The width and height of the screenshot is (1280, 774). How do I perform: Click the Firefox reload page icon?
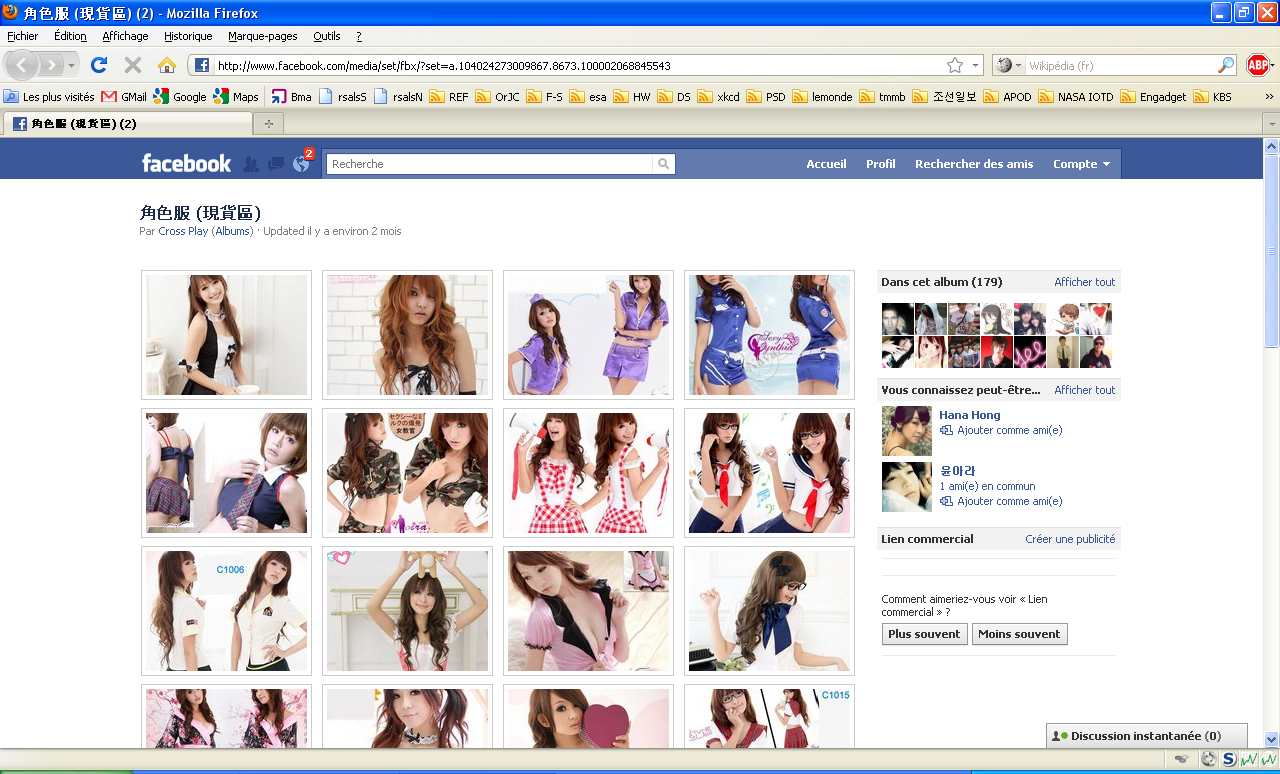coord(98,65)
